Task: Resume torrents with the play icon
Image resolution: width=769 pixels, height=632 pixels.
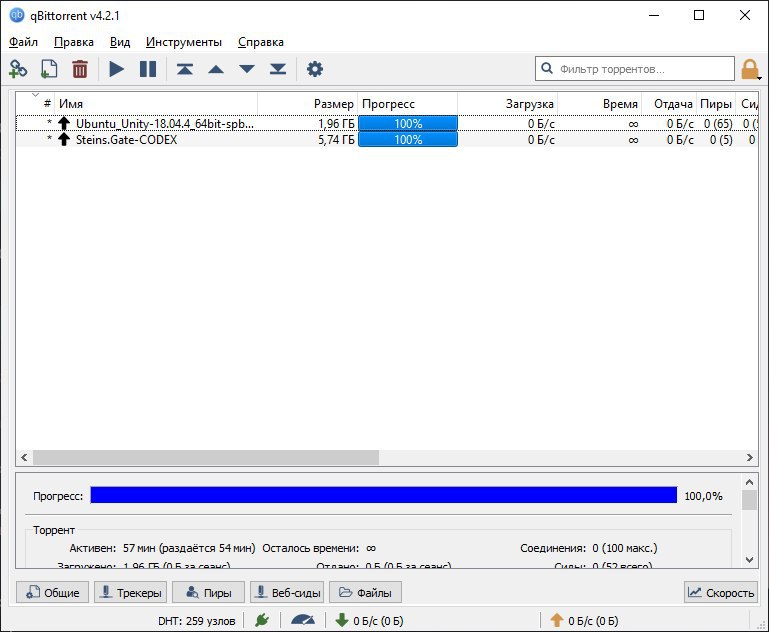Action: [x=116, y=69]
